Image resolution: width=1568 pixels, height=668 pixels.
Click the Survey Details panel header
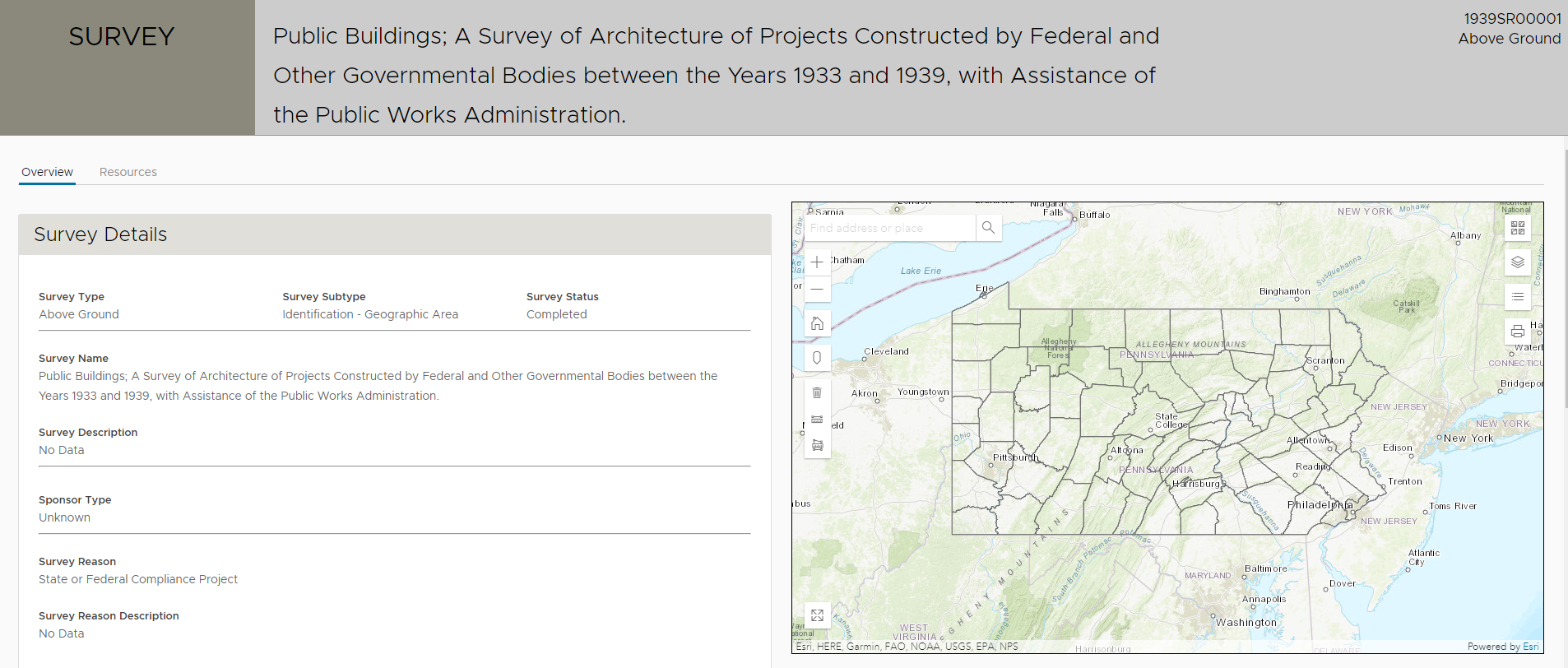pos(394,234)
